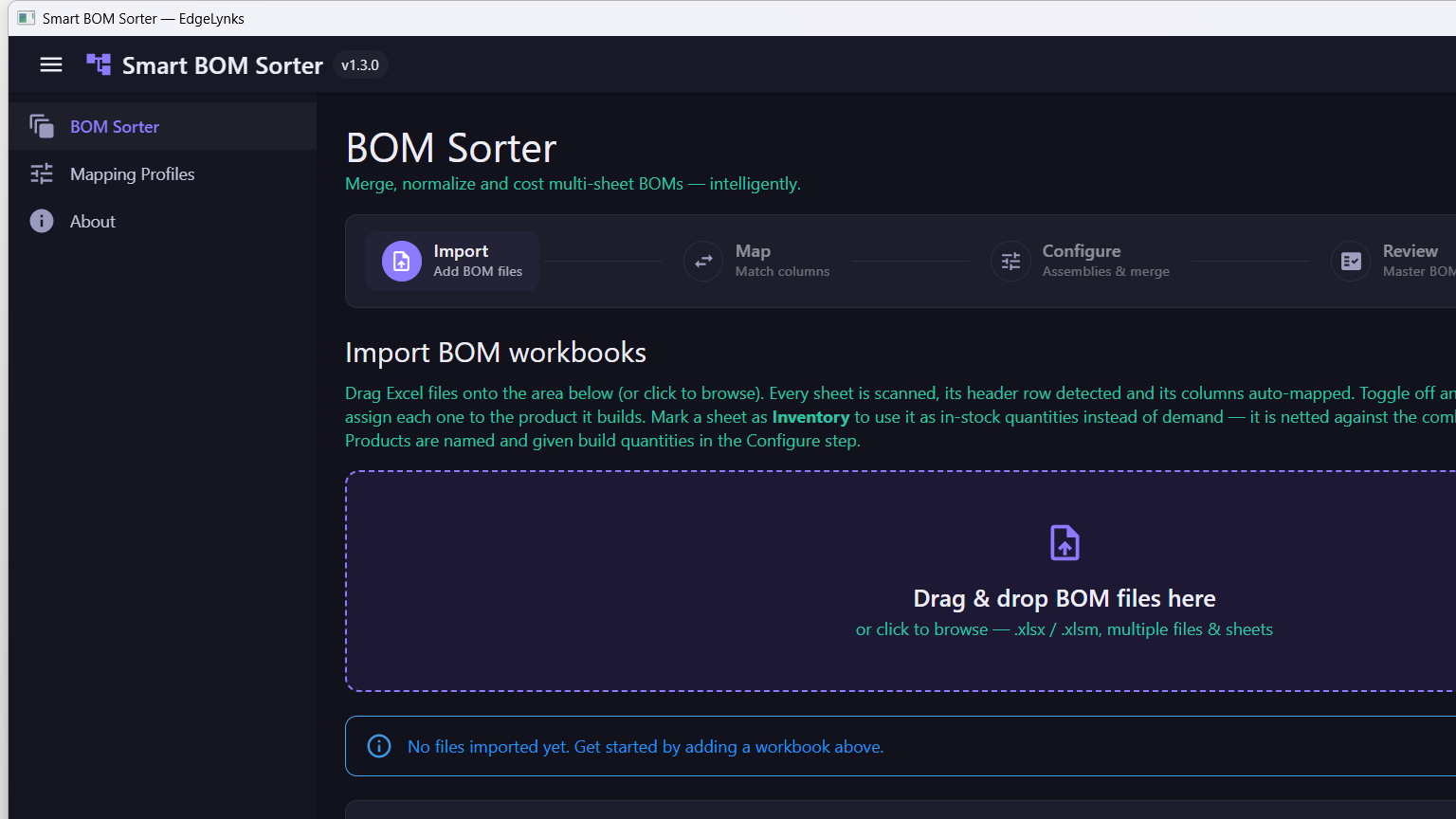
Task: Click the Configure step sliders icon
Action: [x=1010, y=261]
